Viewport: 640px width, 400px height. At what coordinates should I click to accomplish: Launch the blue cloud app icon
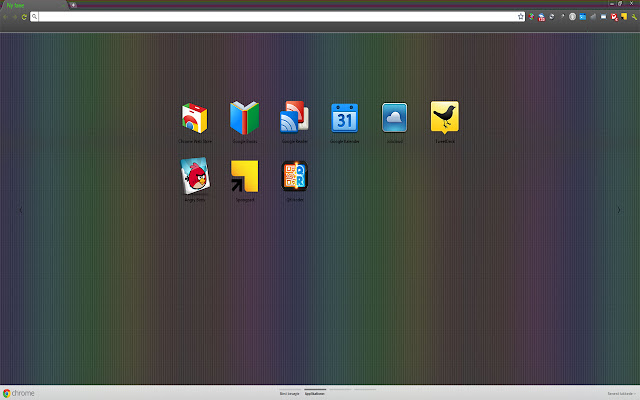tap(394, 118)
